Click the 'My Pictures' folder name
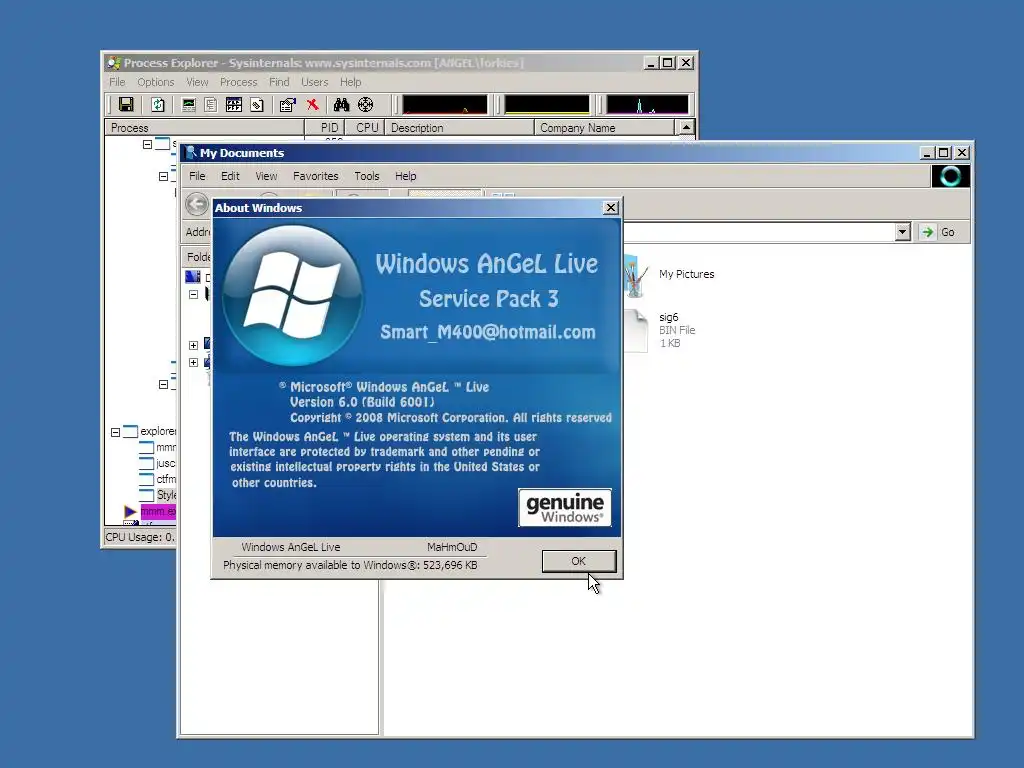The height and width of the screenshot is (768, 1024). point(686,274)
